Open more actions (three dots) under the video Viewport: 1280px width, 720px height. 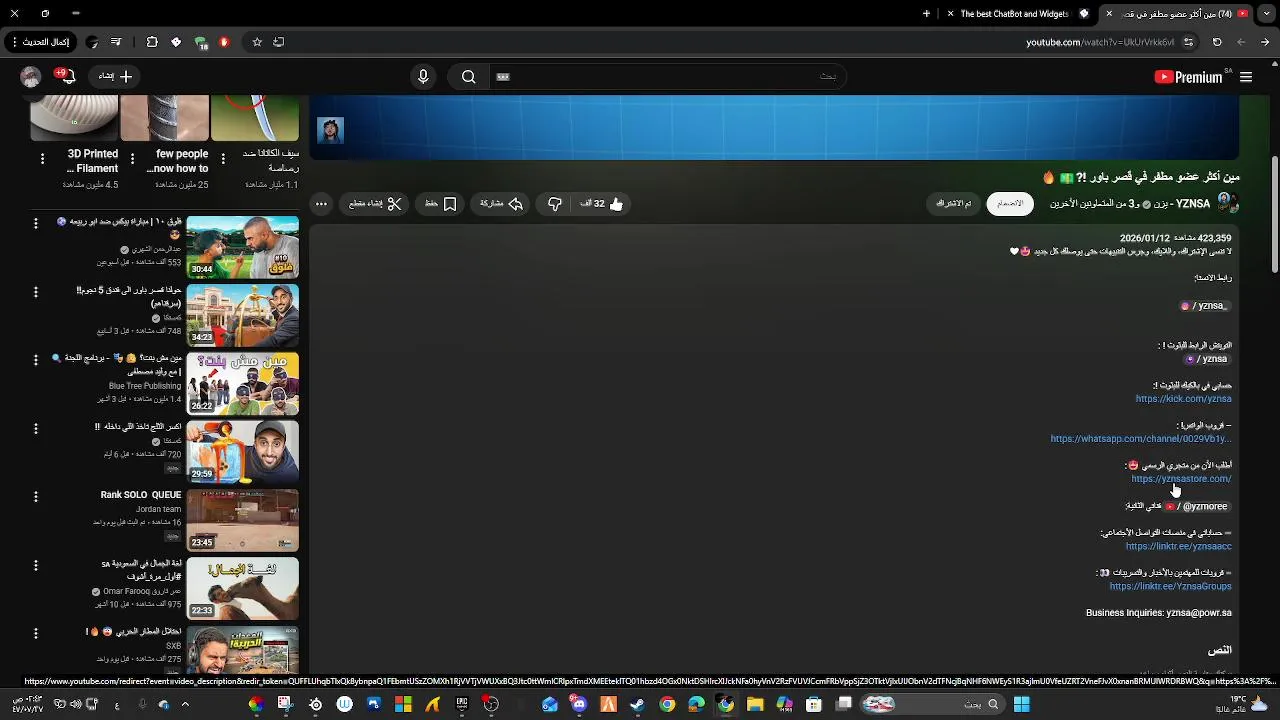[321, 204]
